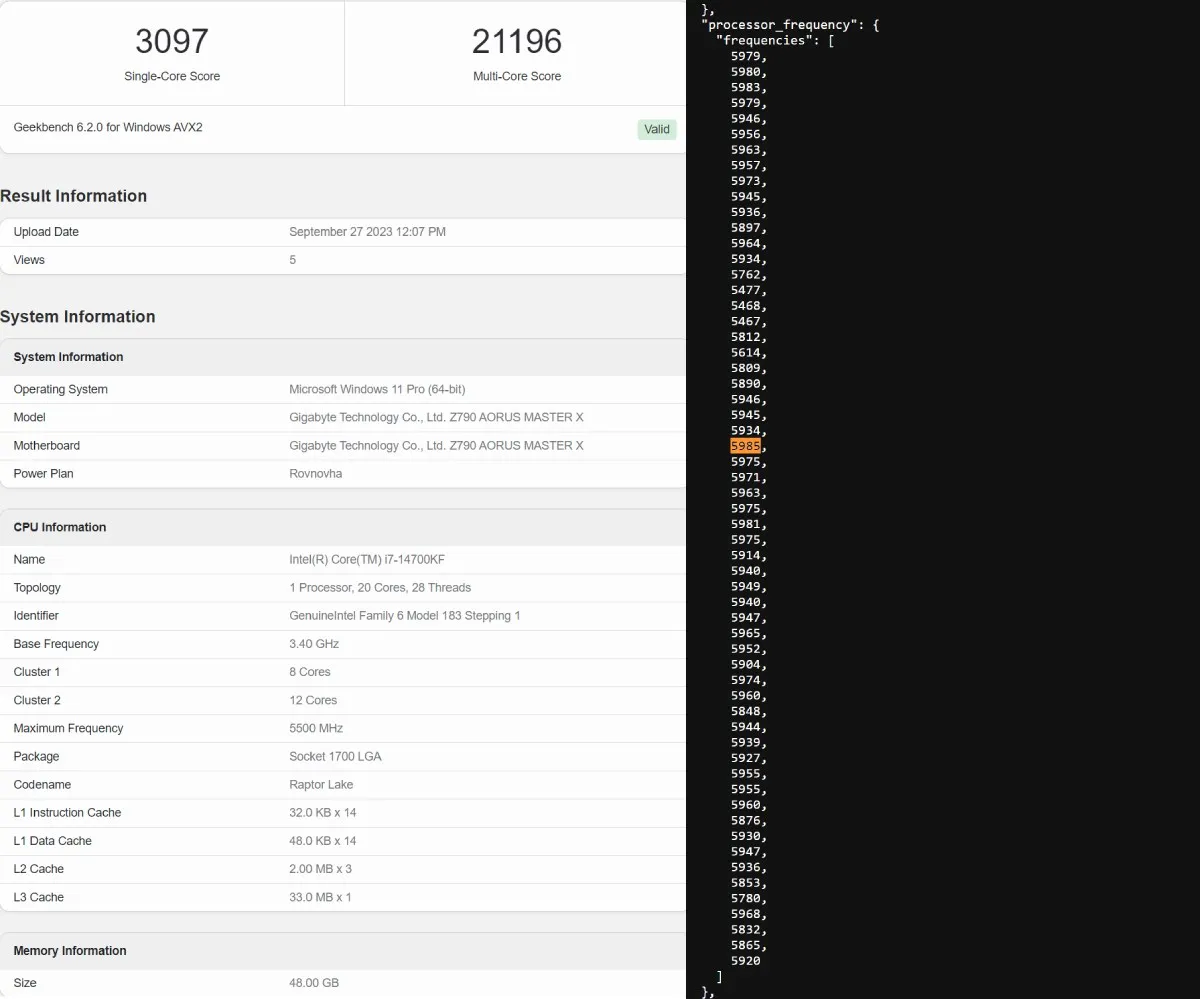Click the Power Plan Rovnovha value
This screenshot has height=999, width=1200.
[x=316, y=474]
